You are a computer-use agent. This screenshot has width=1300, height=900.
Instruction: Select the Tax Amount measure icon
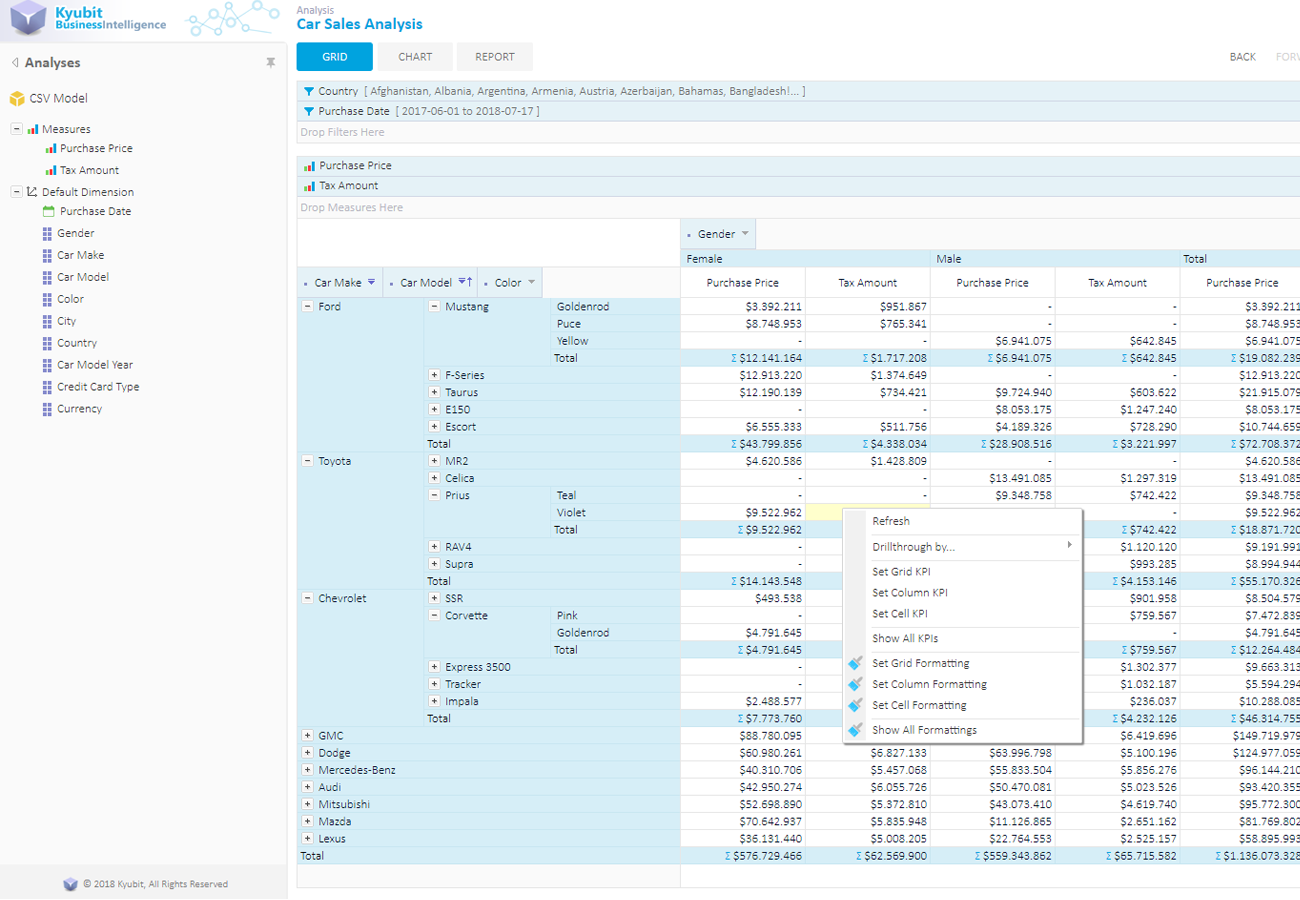50,170
